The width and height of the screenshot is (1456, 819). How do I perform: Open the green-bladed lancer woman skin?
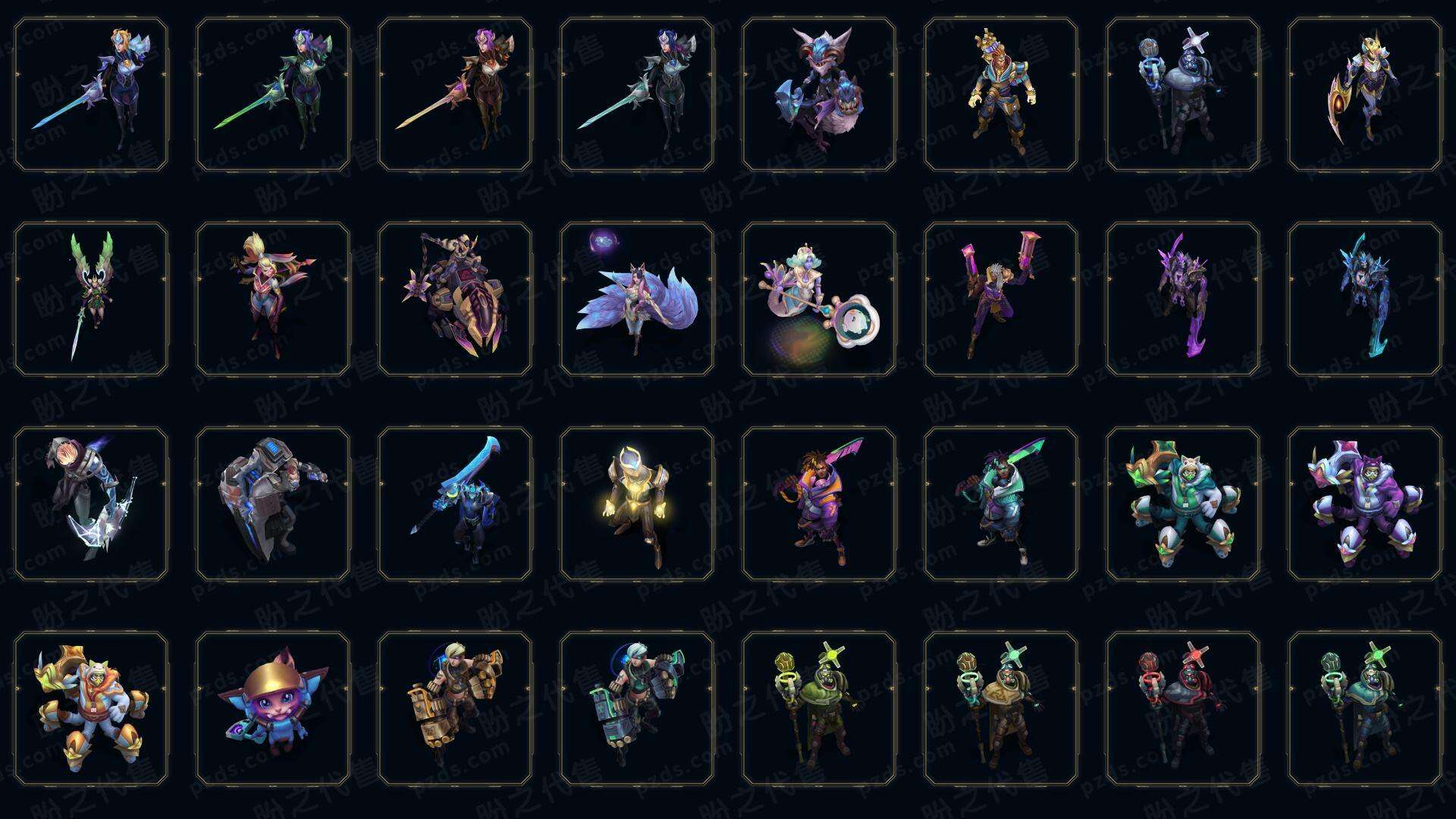click(273, 94)
